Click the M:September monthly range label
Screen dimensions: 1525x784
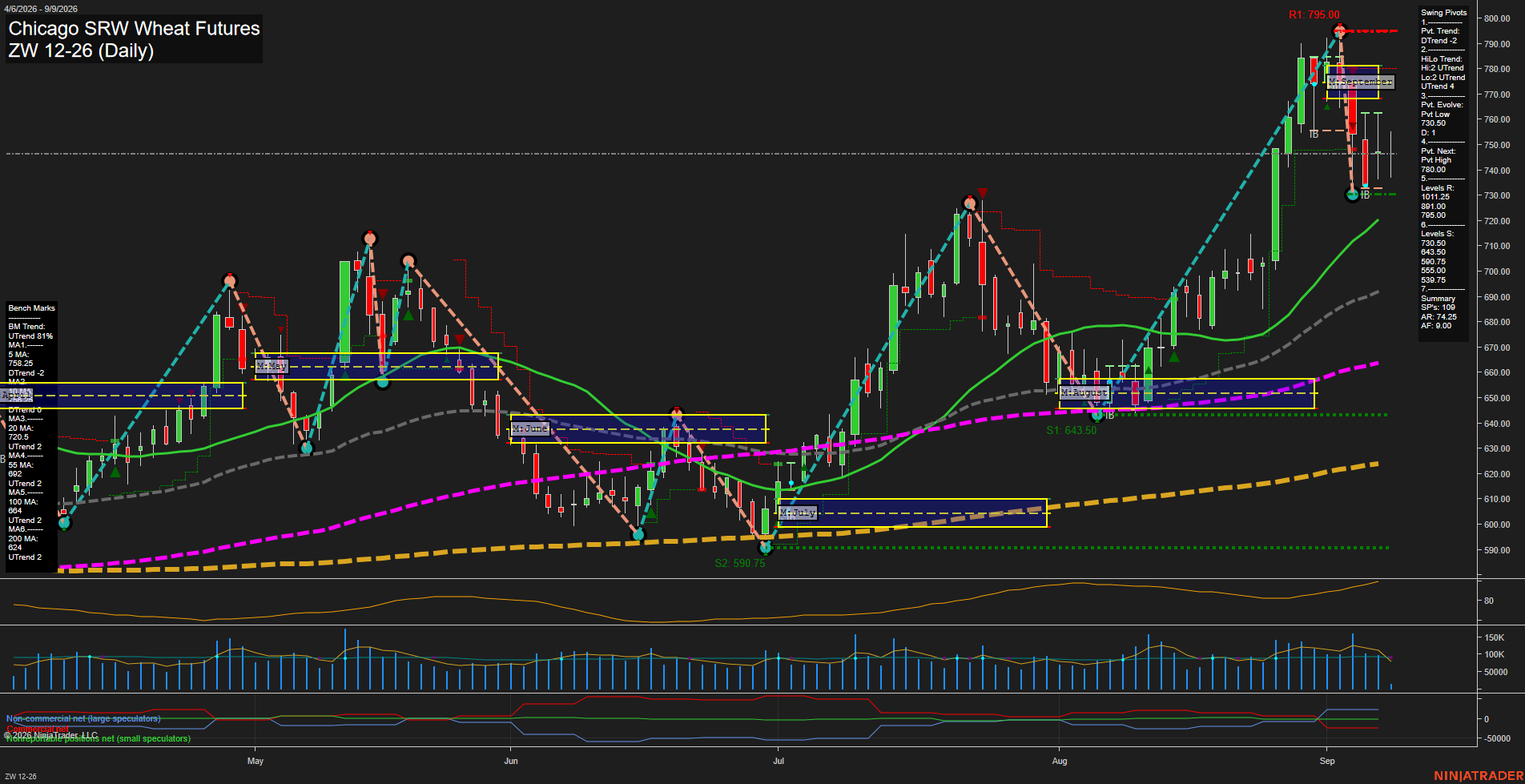[x=1360, y=82]
